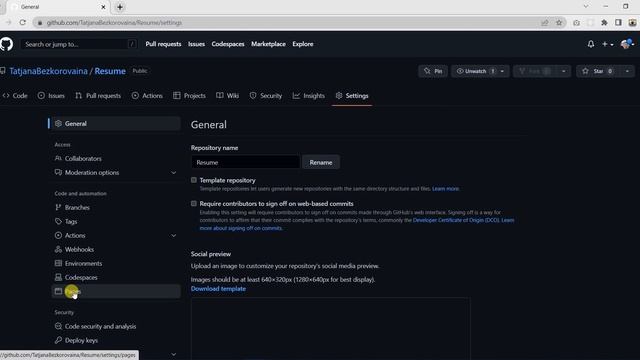
Task: Open Explore in top navigation
Action: click(303, 44)
